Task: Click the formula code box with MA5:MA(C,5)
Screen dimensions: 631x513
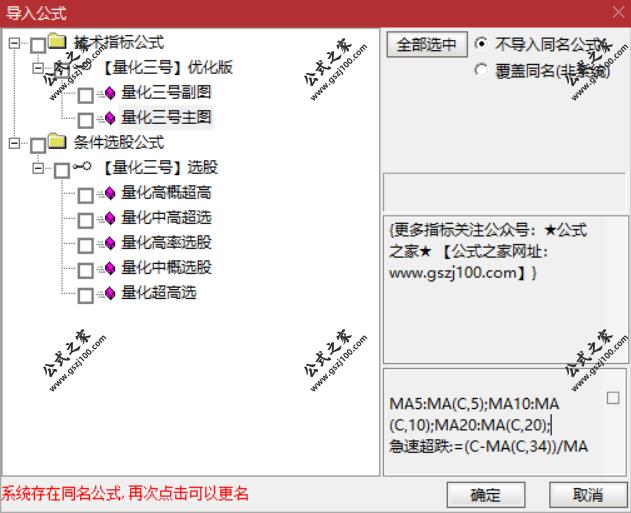Action: (505, 422)
